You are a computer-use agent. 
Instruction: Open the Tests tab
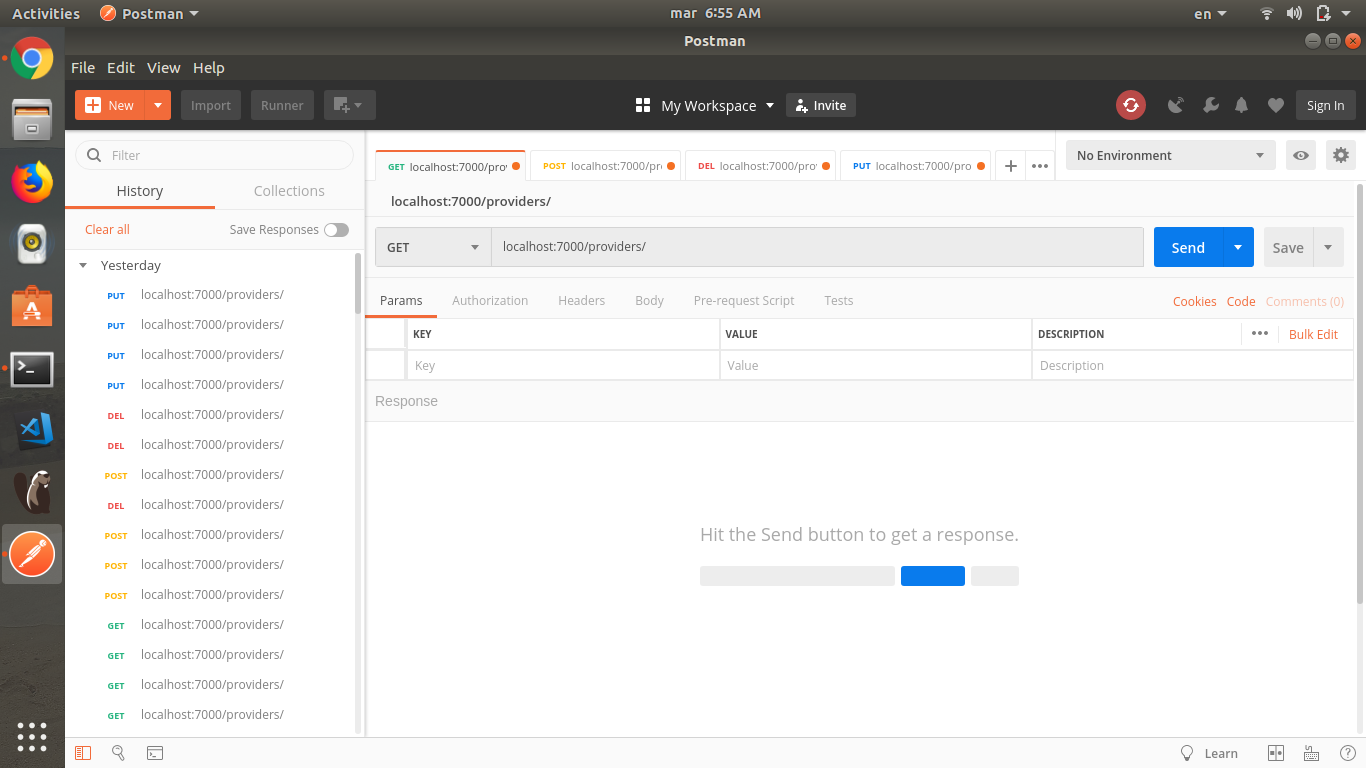coord(839,301)
